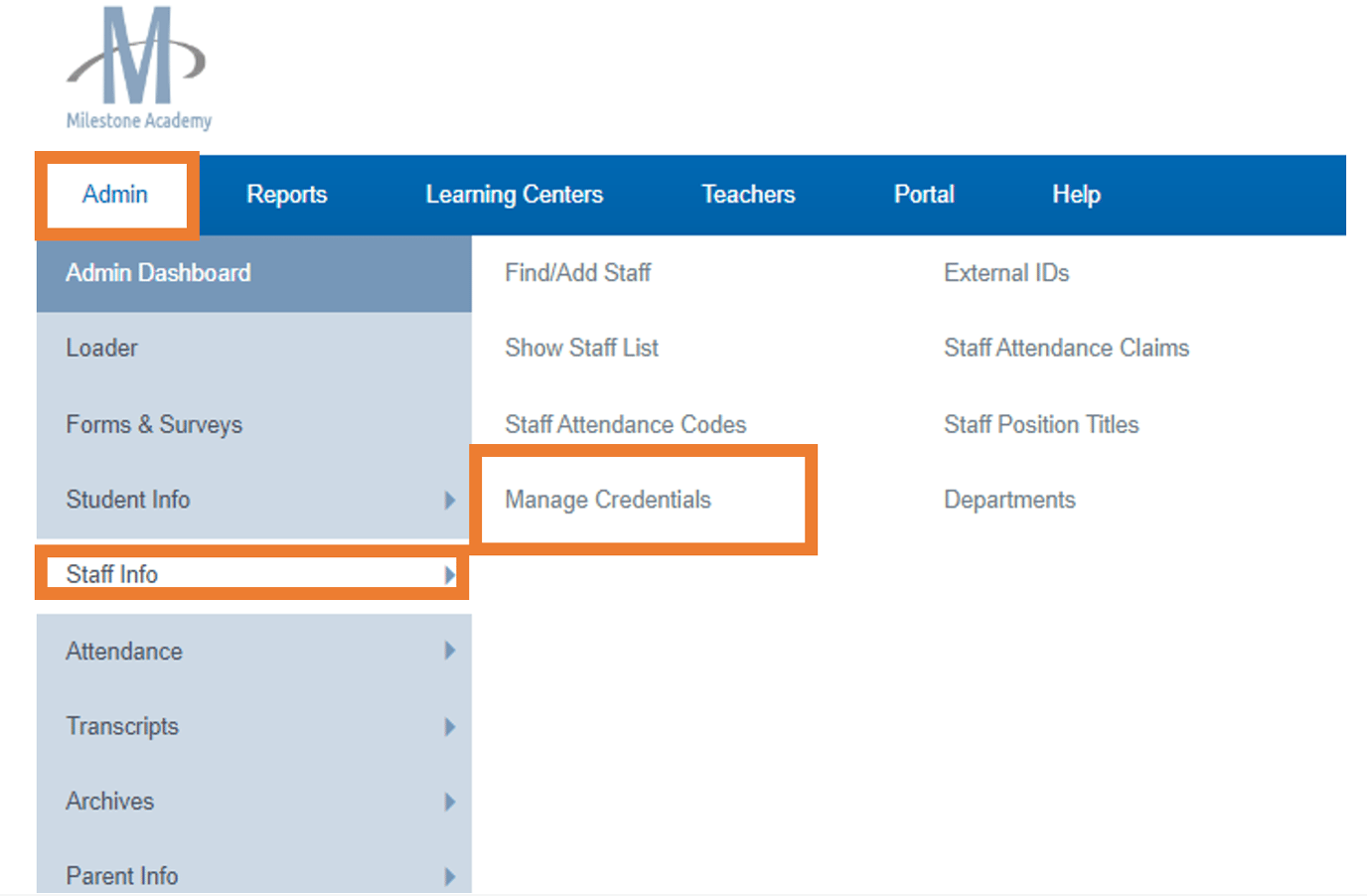Go to the Admin Dashboard
The width and height of the screenshot is (1367, 896).
(158, 272)
